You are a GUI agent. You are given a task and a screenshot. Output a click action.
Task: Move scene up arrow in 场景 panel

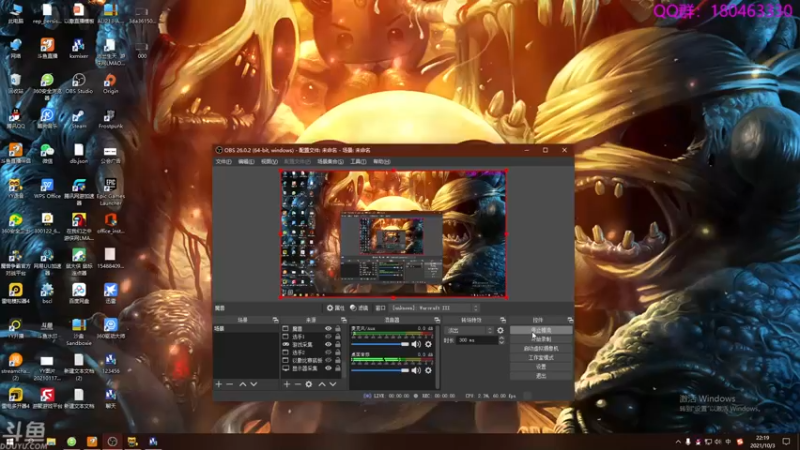[243, 384]
